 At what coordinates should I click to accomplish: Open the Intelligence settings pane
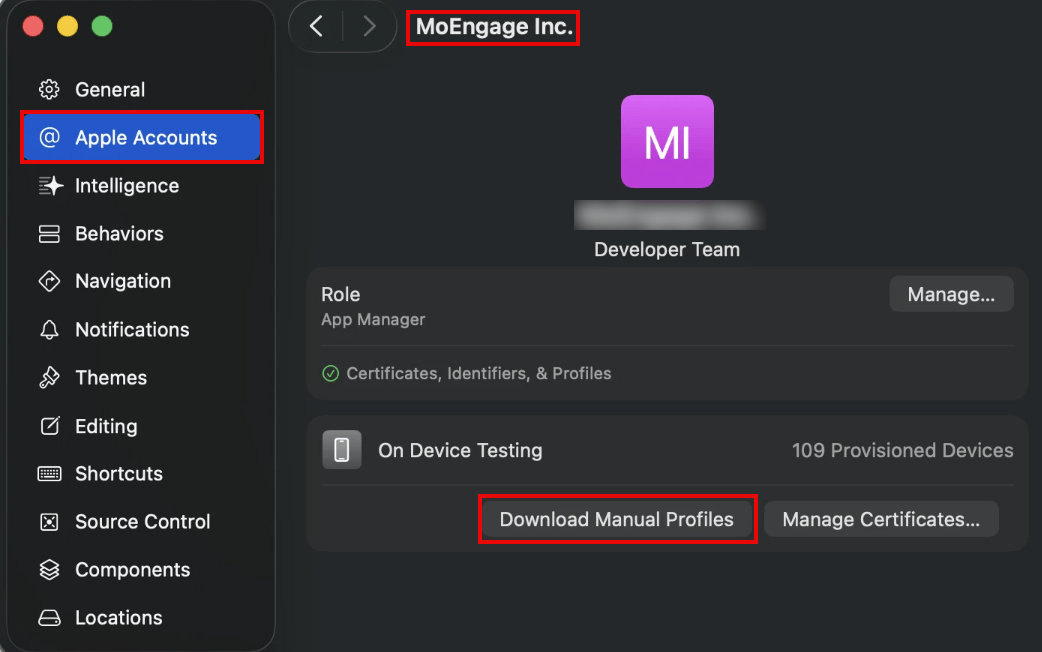click(x=142, y=185)
